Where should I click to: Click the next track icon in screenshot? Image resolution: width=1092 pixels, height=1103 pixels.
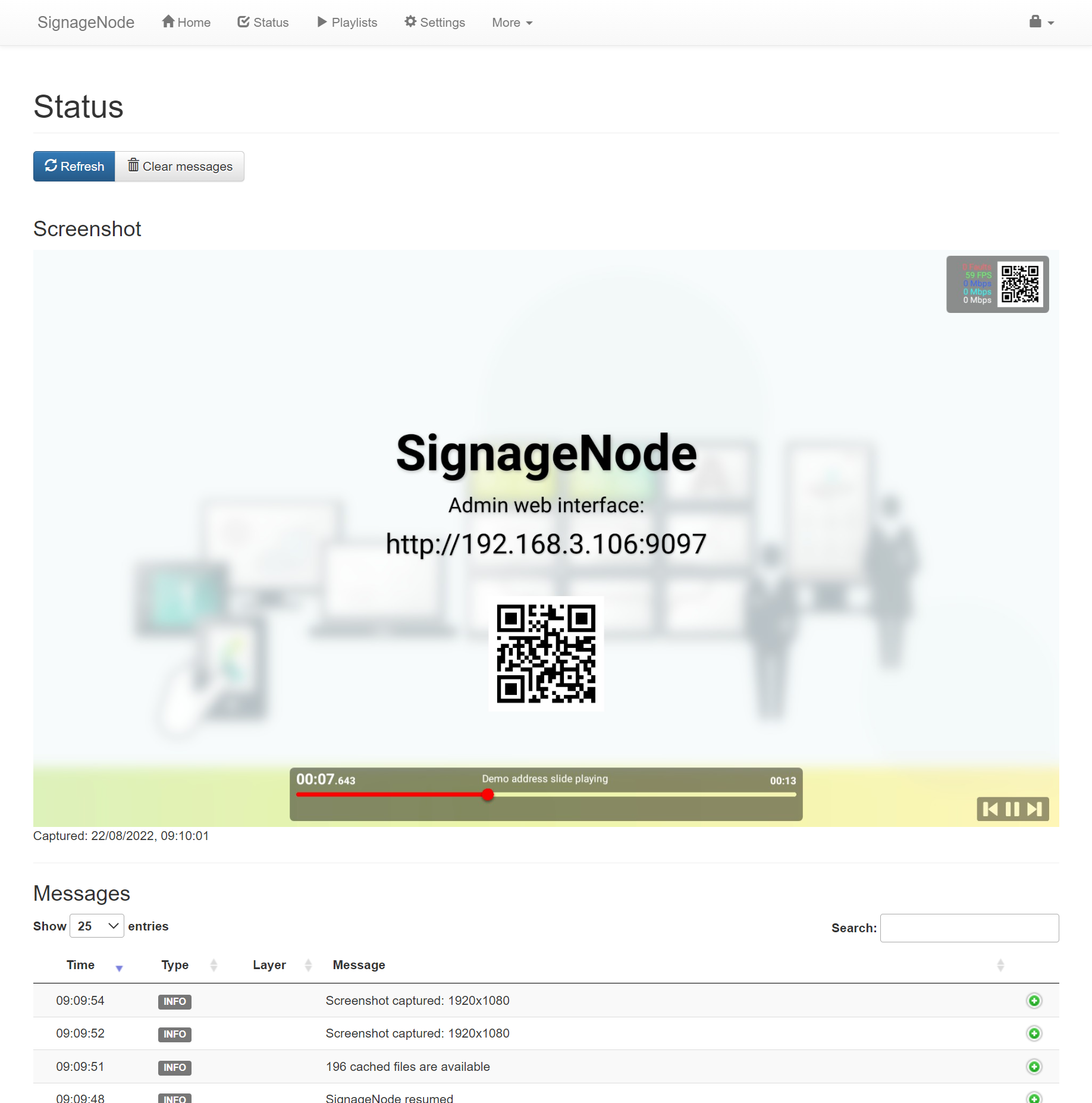click(x=1034, y=809)
